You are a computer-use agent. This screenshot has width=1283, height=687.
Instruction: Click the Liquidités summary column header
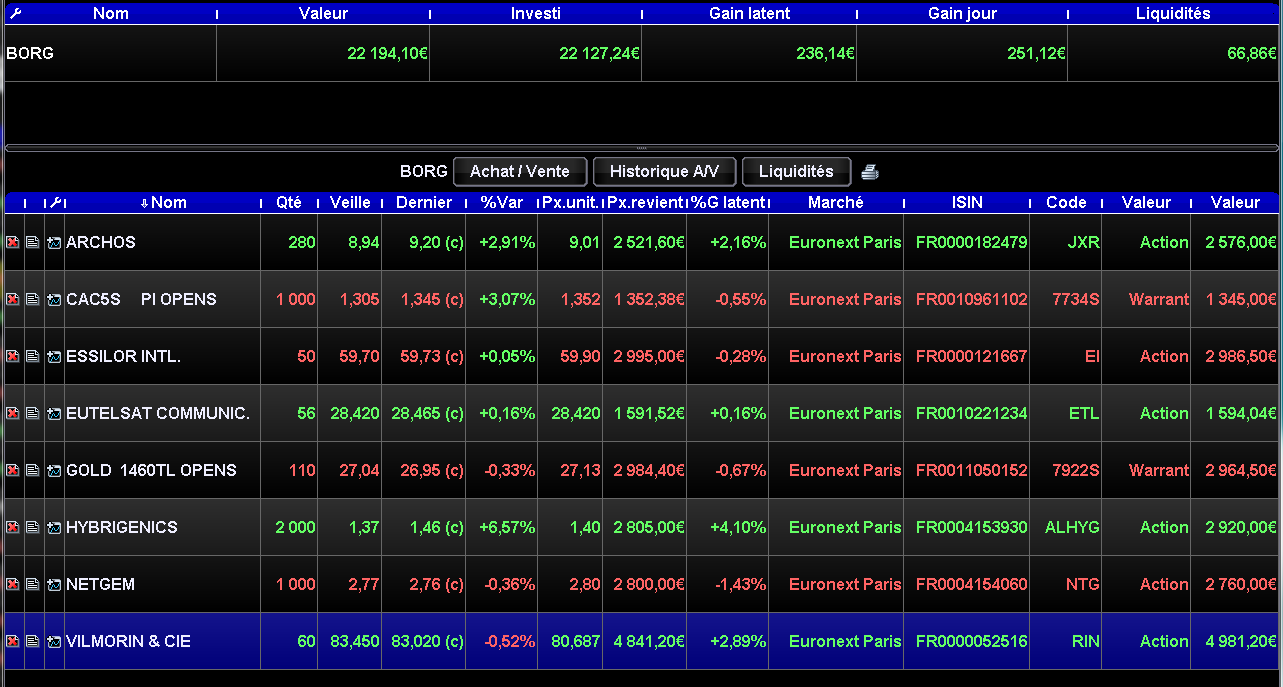pyautogui.click(x=1173, y=14)
